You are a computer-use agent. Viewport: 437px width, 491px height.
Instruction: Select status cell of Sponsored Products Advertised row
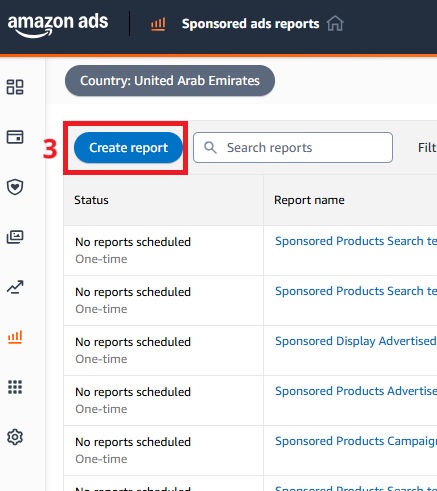pyautogui.click(x=163, y=400)
